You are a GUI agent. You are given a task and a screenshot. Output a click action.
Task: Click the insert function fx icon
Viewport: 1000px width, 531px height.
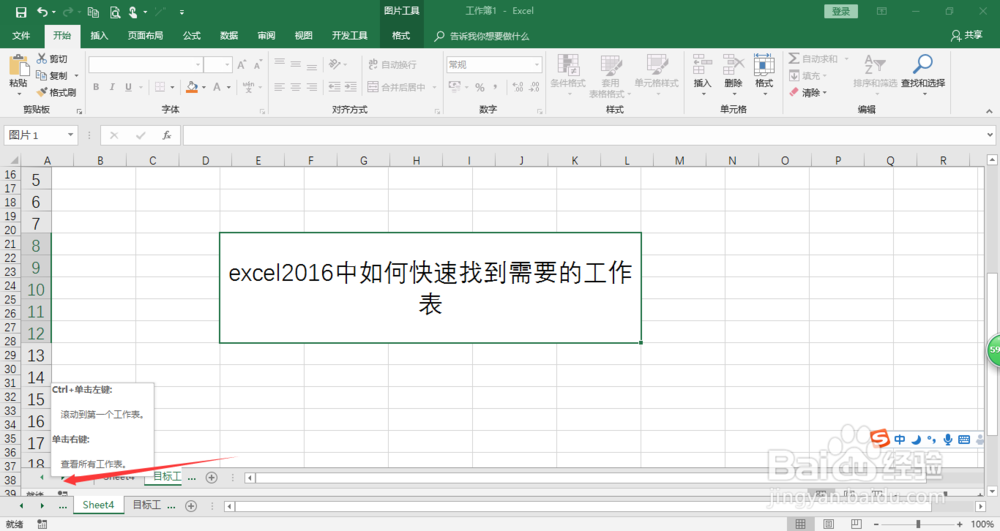point(166,135)
